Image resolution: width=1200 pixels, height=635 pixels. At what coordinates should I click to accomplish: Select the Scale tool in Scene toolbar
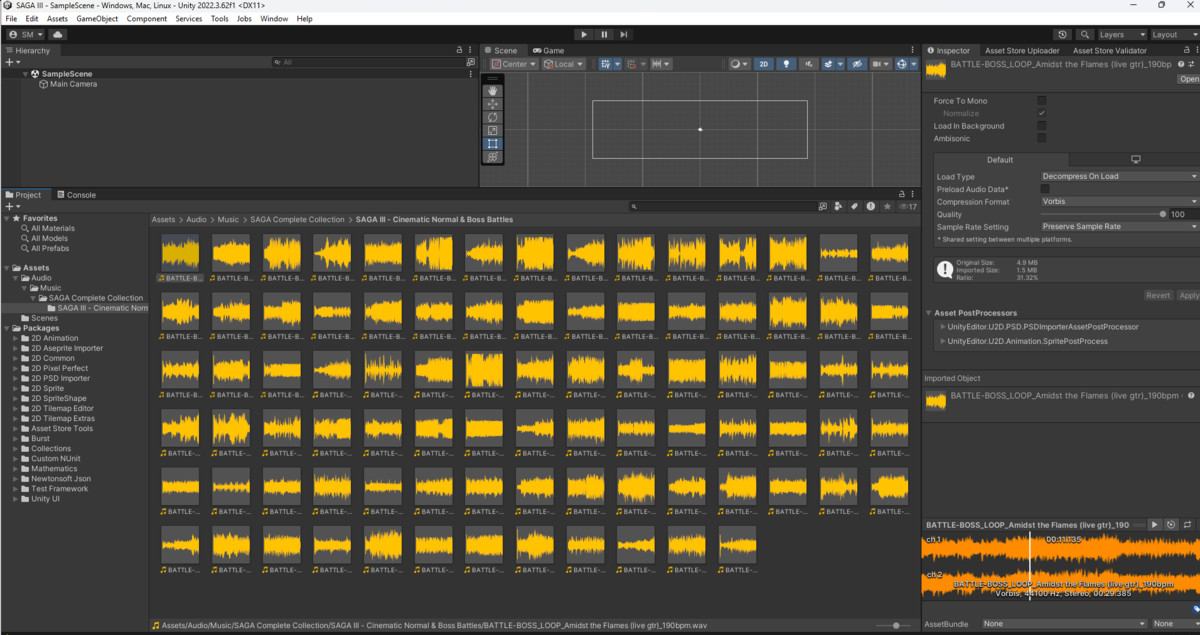tap(492, 130)
